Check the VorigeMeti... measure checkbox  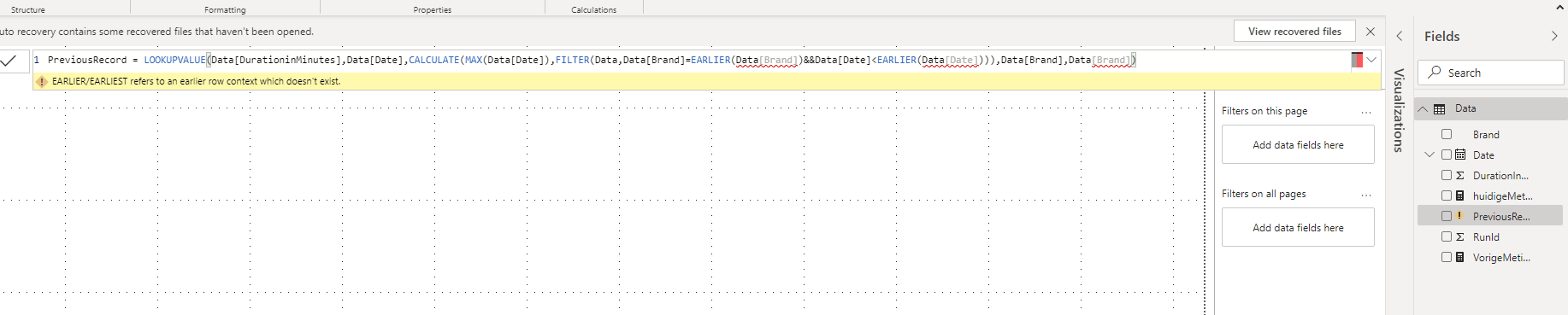[1447, 257]
